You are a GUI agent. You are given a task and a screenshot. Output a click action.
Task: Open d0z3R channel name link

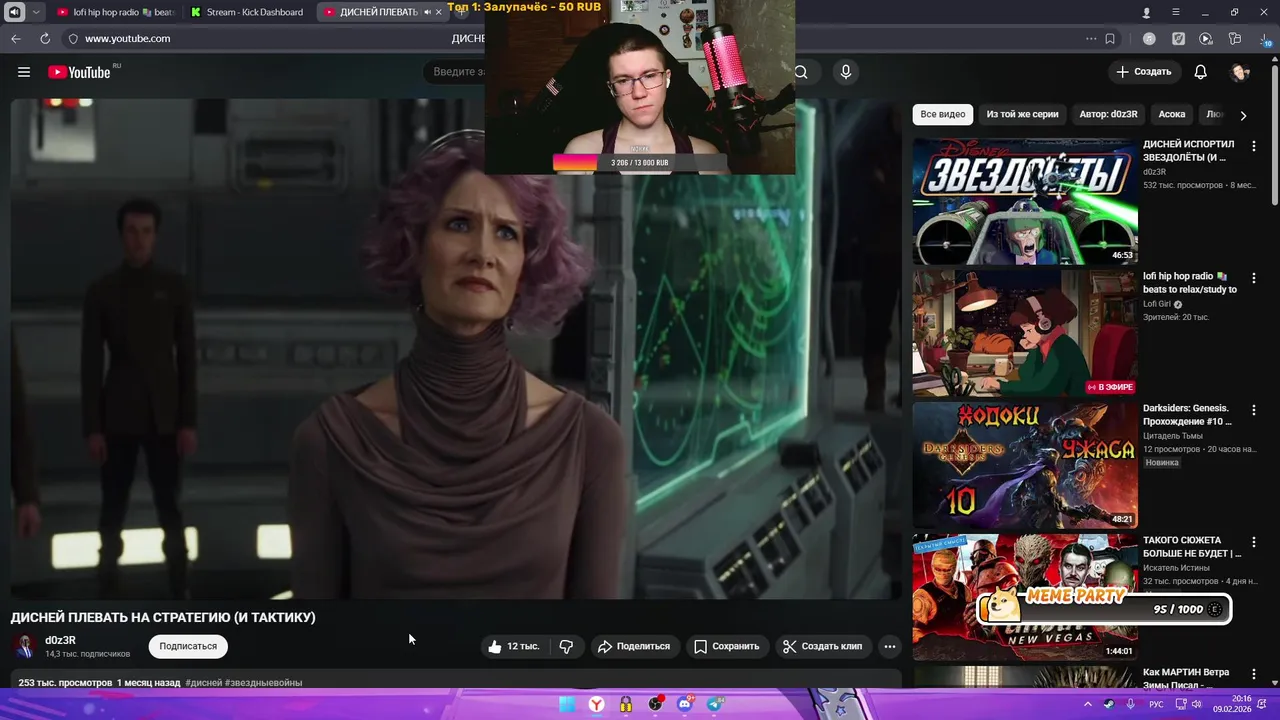pyautogui.click(x=60, y=640)
